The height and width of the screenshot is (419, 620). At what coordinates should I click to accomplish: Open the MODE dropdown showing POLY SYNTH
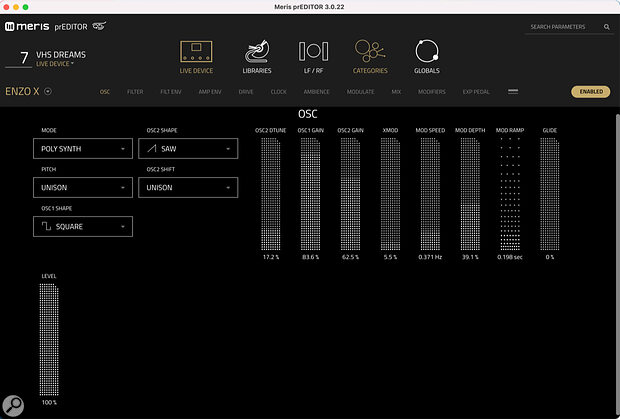(x=83, y=149)
